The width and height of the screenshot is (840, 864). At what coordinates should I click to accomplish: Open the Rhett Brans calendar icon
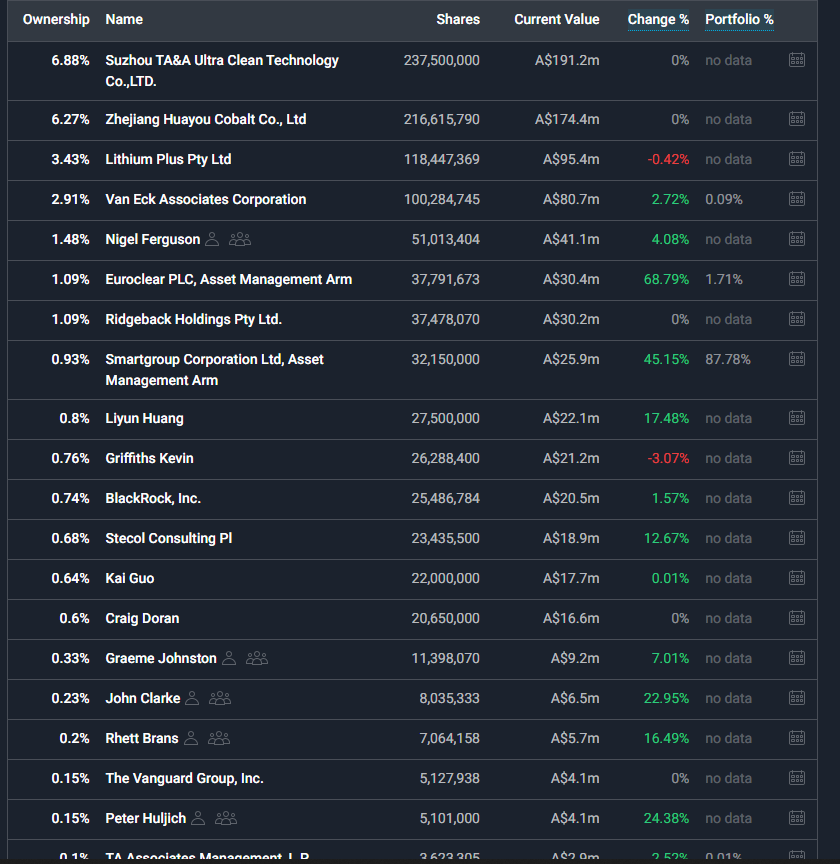pos(796,738)
